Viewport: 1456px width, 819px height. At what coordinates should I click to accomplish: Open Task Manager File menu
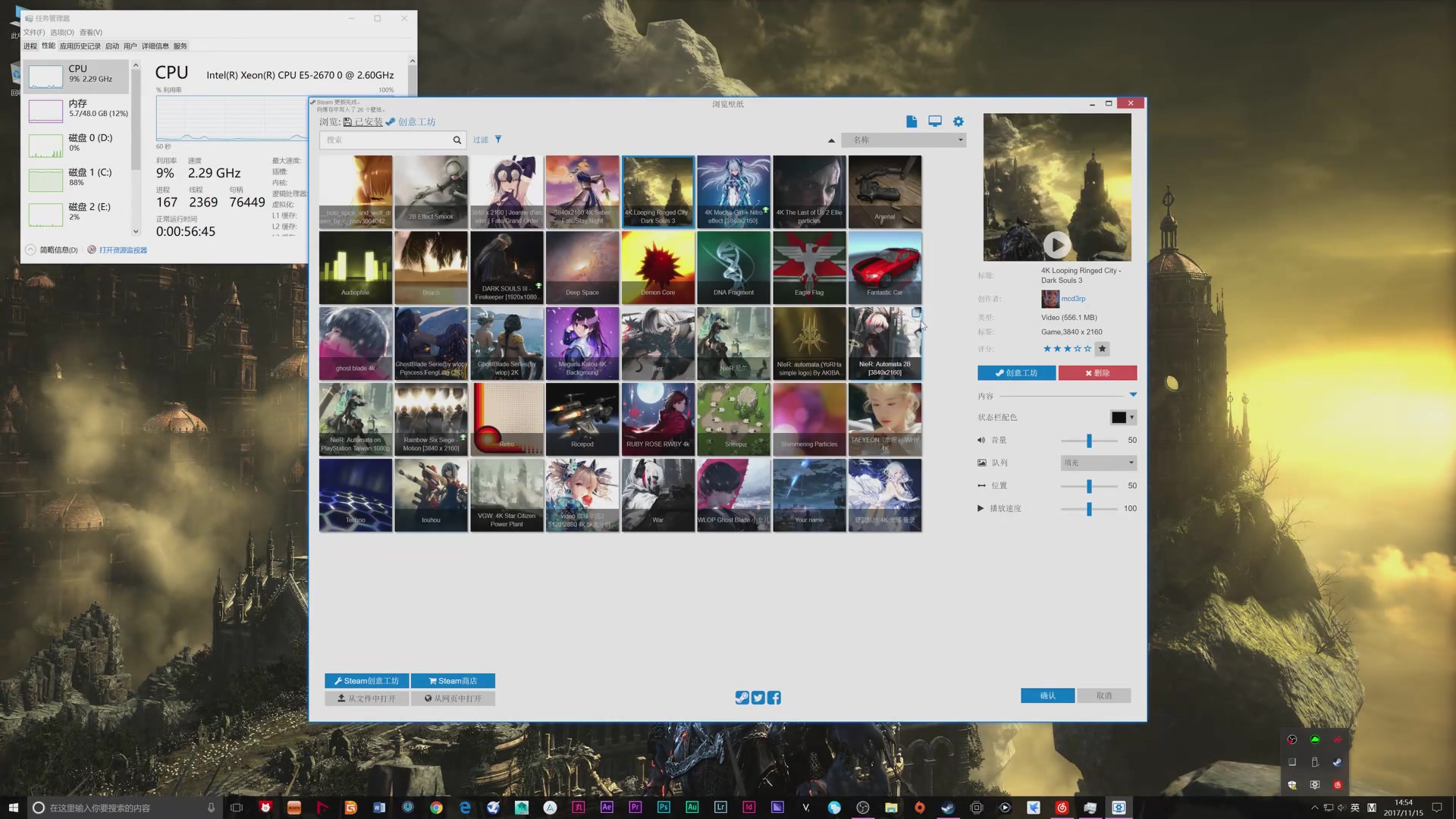pyautogui.click(x=34, y=33)
